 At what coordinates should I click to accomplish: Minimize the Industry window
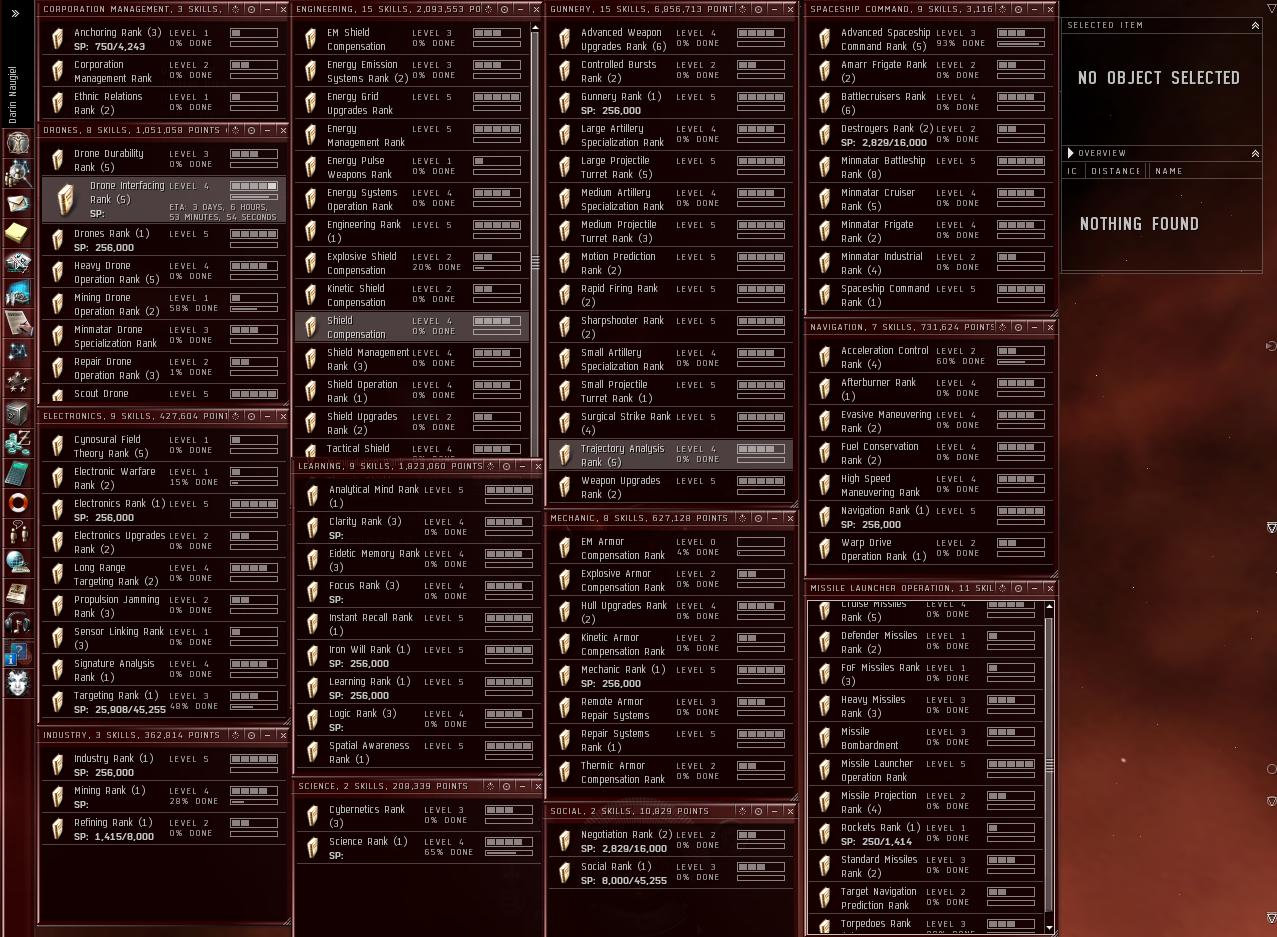pyautogui.click(x=267, y=735)
